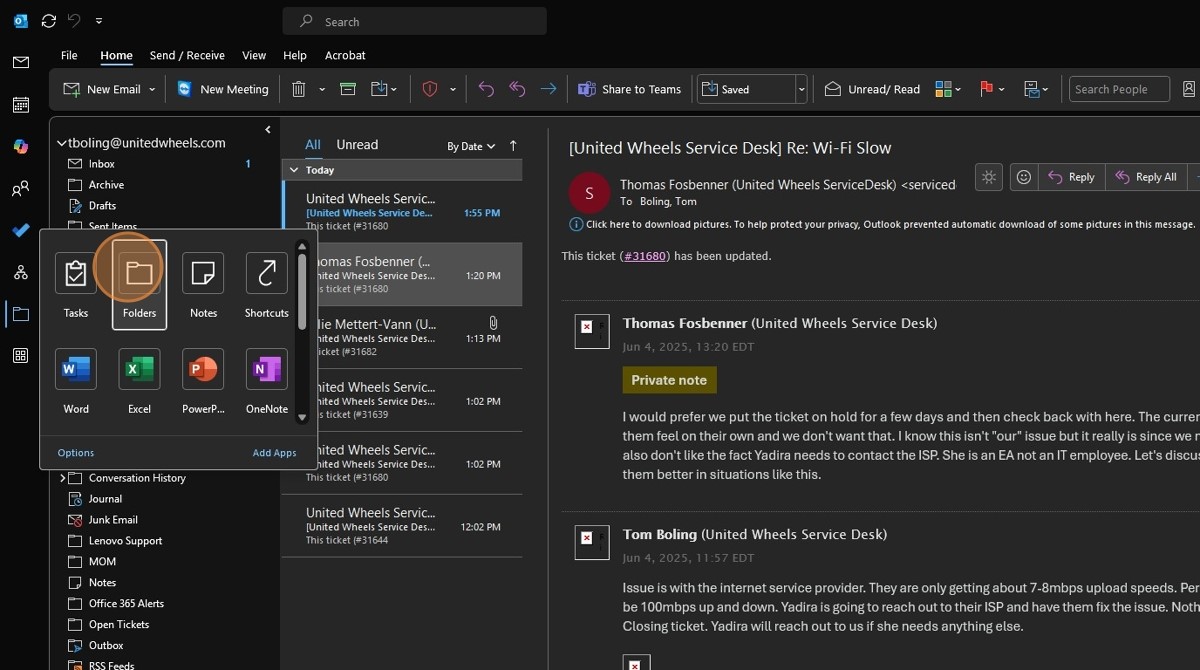Click the New Email button
1200x670 pixels.
tap(102, 89)
